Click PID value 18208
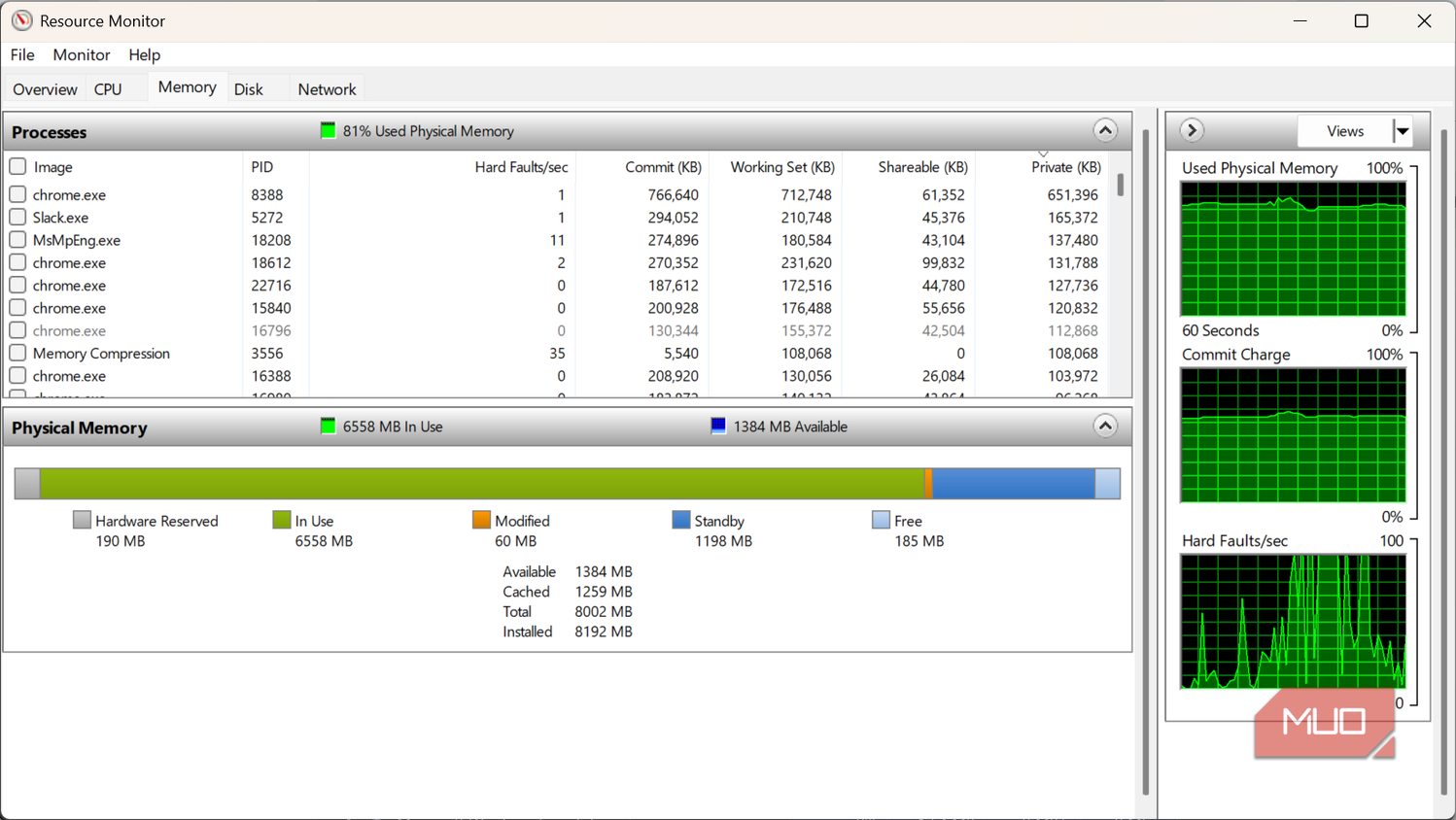The width and height of the screenshot is (1456, 820). coord(271,240)
